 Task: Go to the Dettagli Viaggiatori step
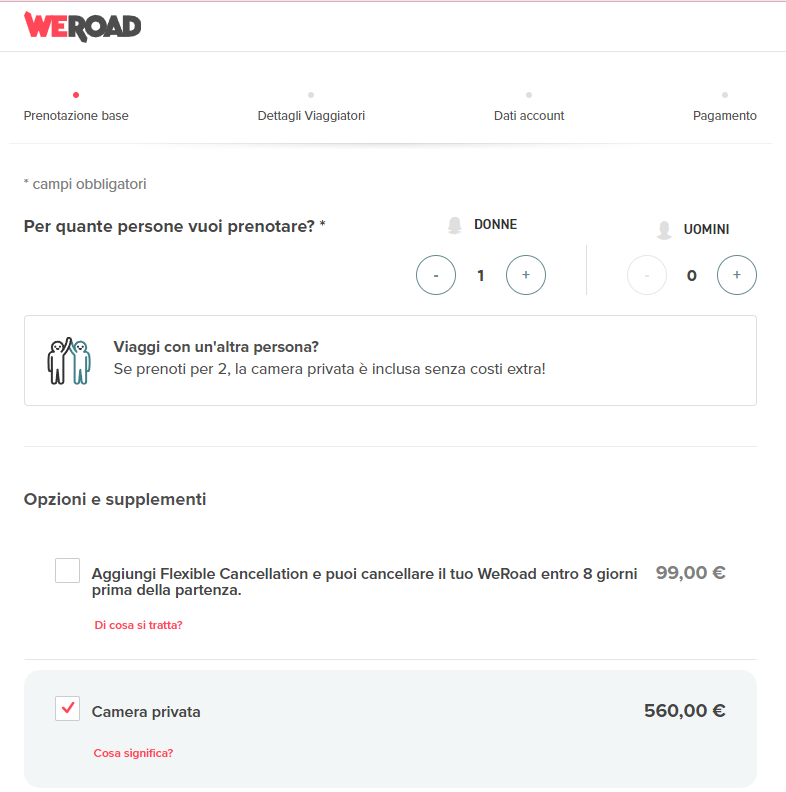coord(311,116)
